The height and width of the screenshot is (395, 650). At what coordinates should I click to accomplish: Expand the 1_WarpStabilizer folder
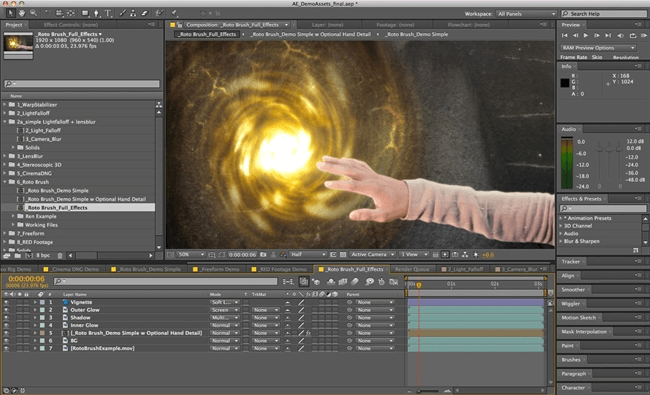tap(5, 105)
